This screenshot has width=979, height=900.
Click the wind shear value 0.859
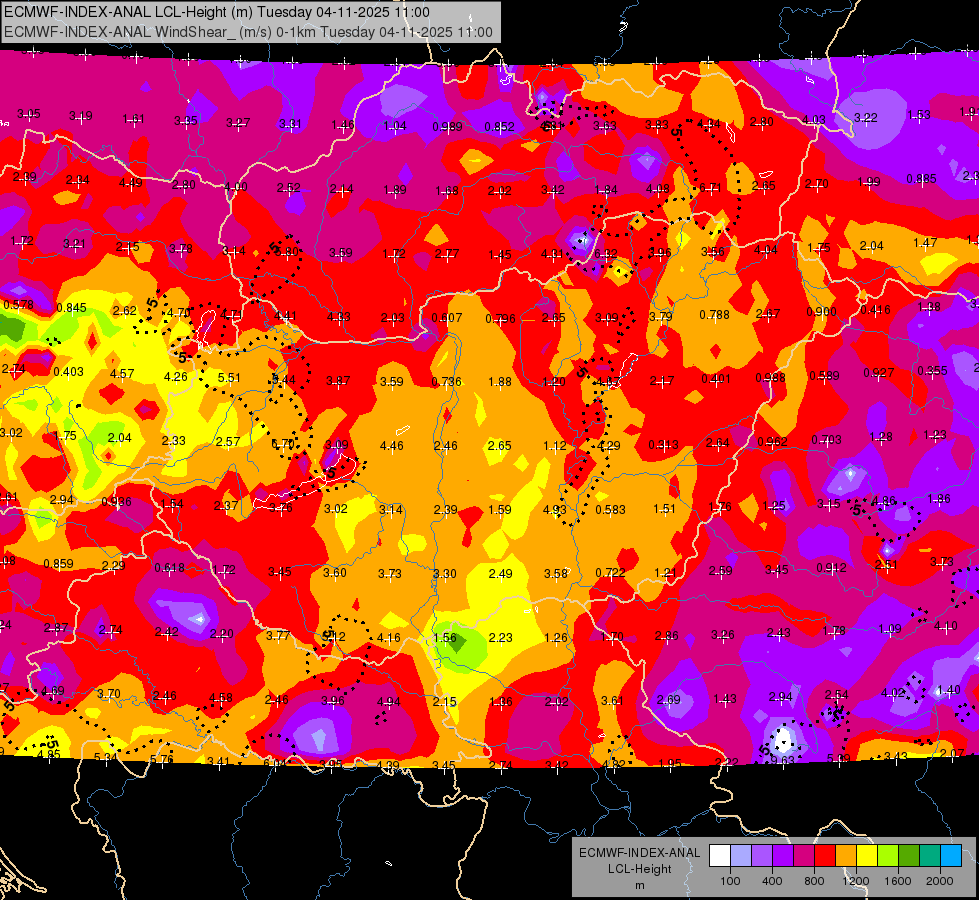pos(58,563)
